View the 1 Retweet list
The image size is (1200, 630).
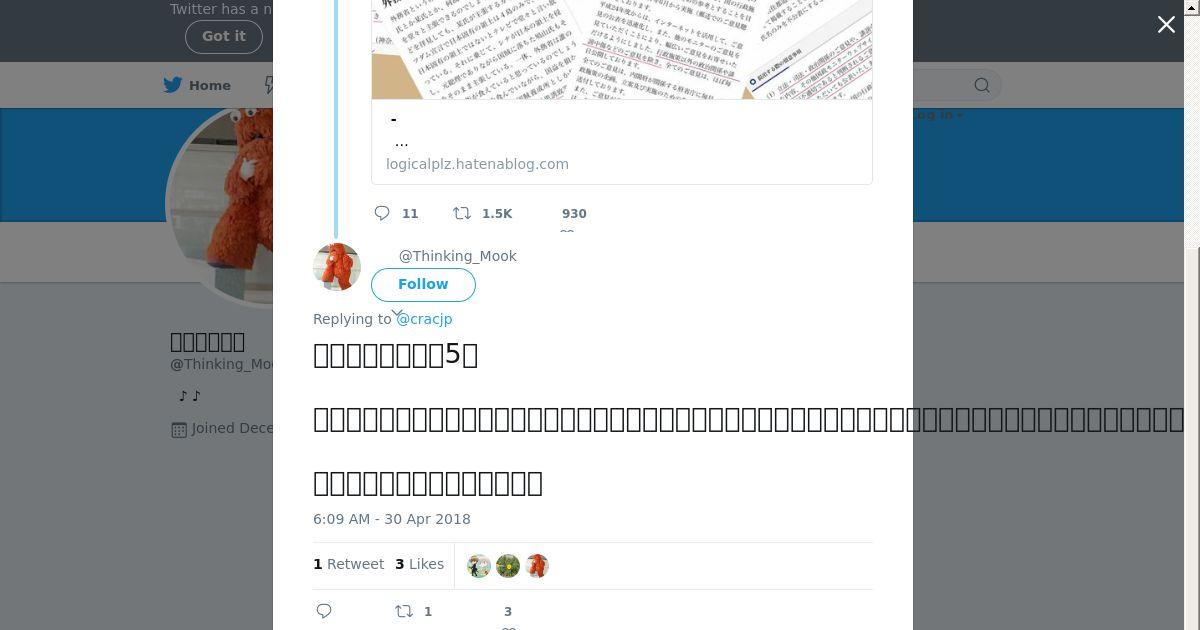tap(349, 564)
